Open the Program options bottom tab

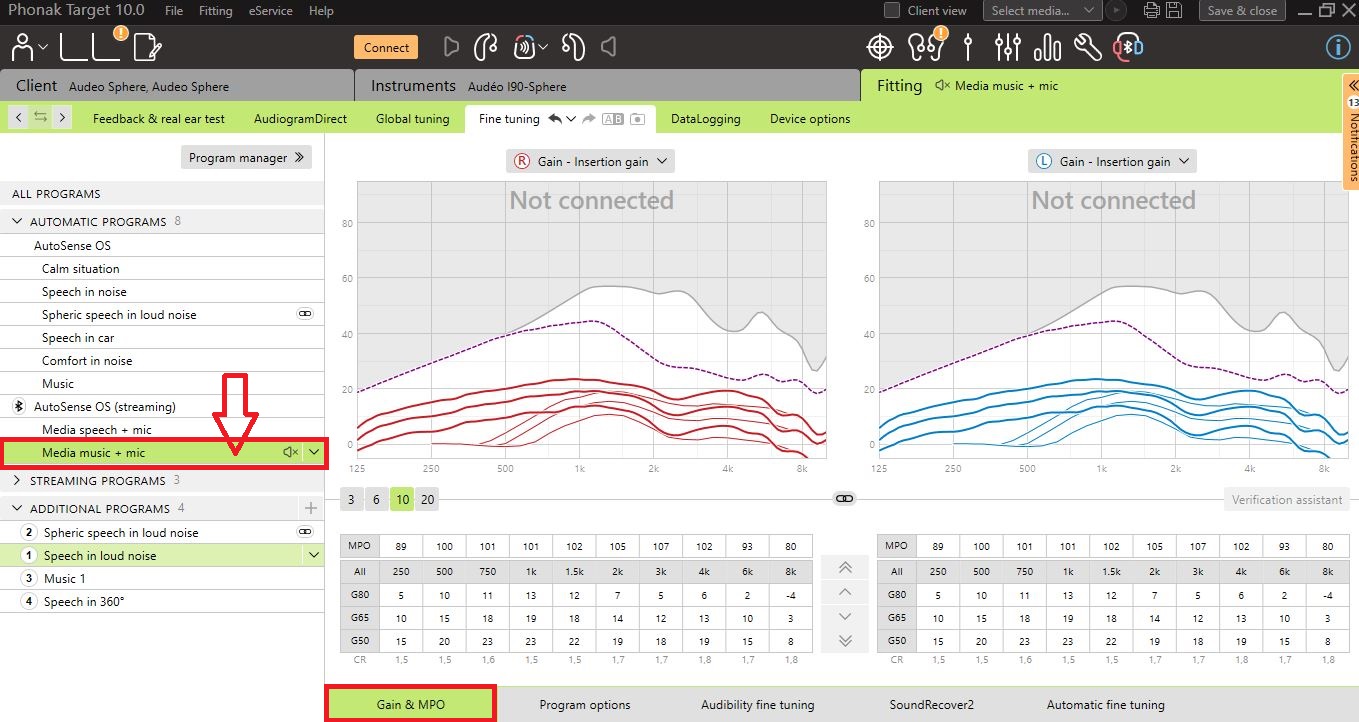[x=585, y=704]
